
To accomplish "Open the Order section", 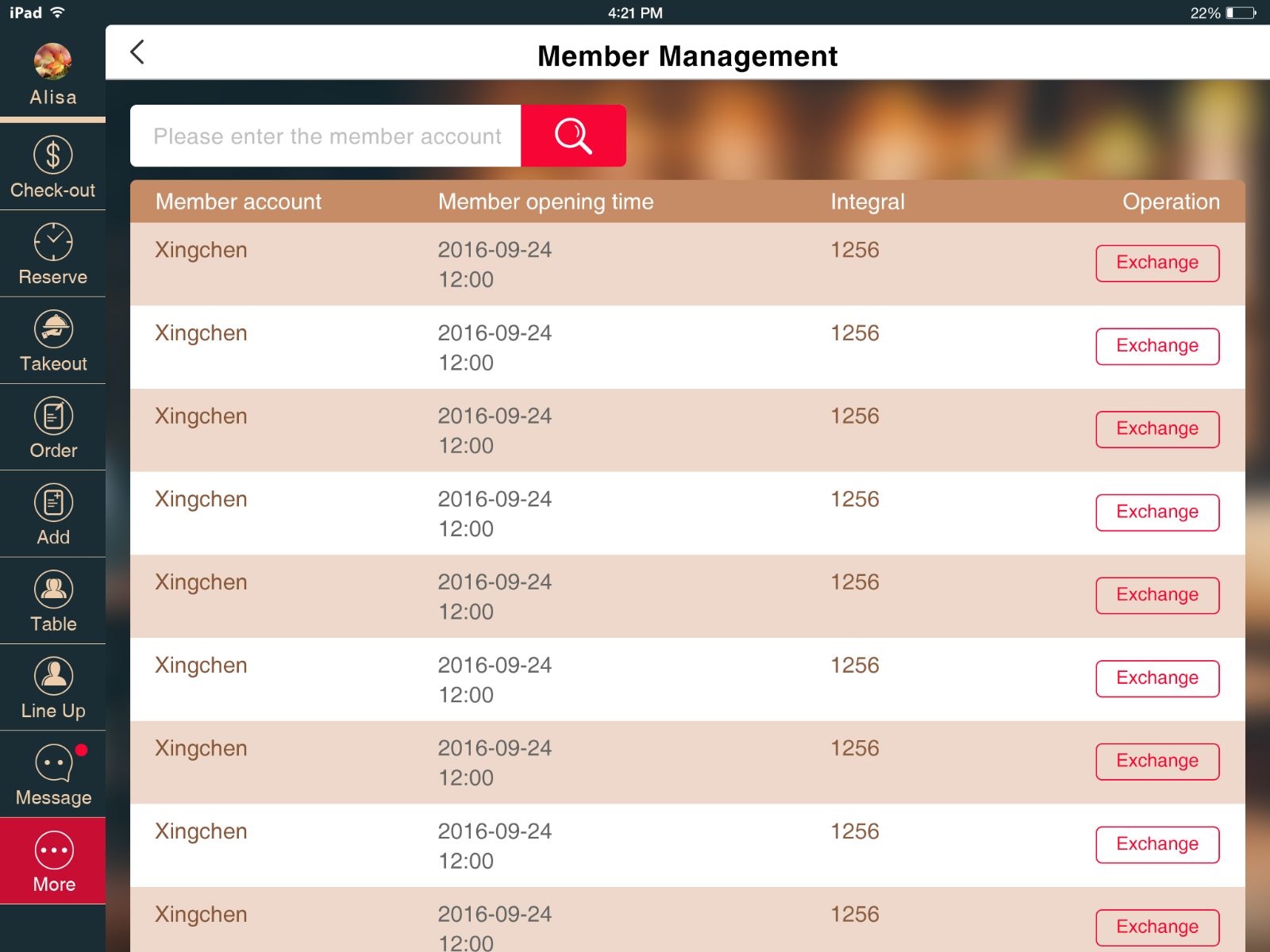I will coord(52,428).
